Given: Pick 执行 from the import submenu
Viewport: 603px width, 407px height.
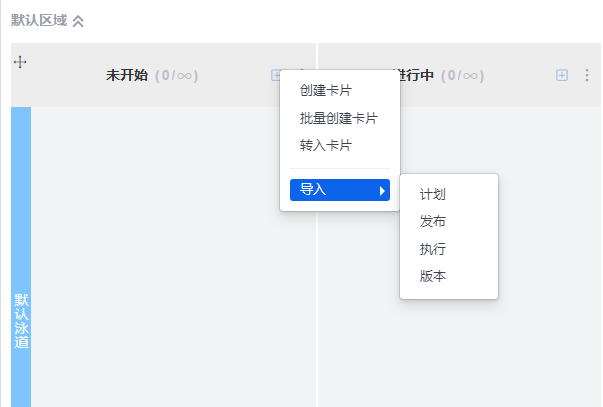Looking at the screenshot, I should click(433, 249).
